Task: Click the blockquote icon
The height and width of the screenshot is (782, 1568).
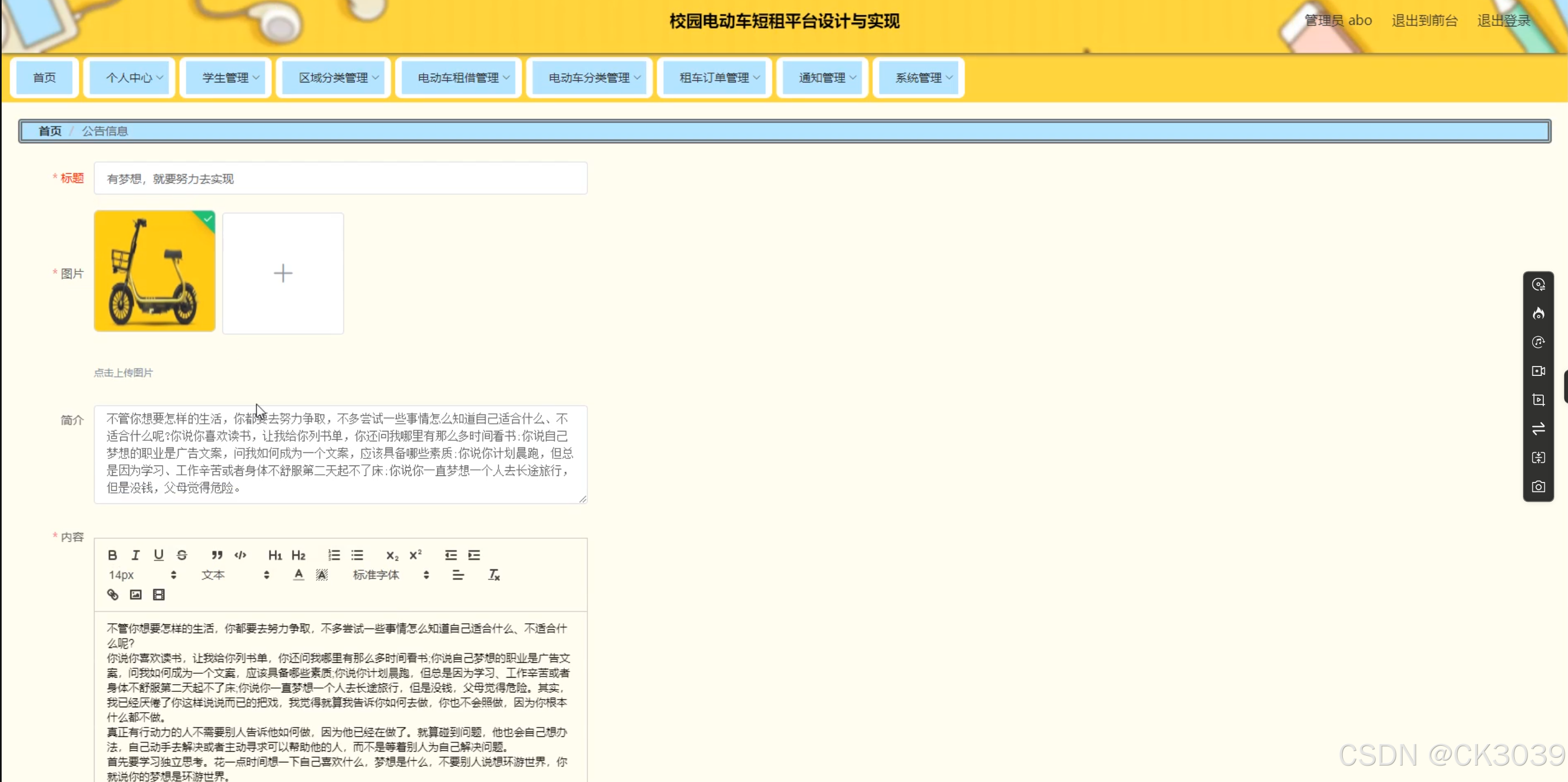Action: (x=216, y=555)
